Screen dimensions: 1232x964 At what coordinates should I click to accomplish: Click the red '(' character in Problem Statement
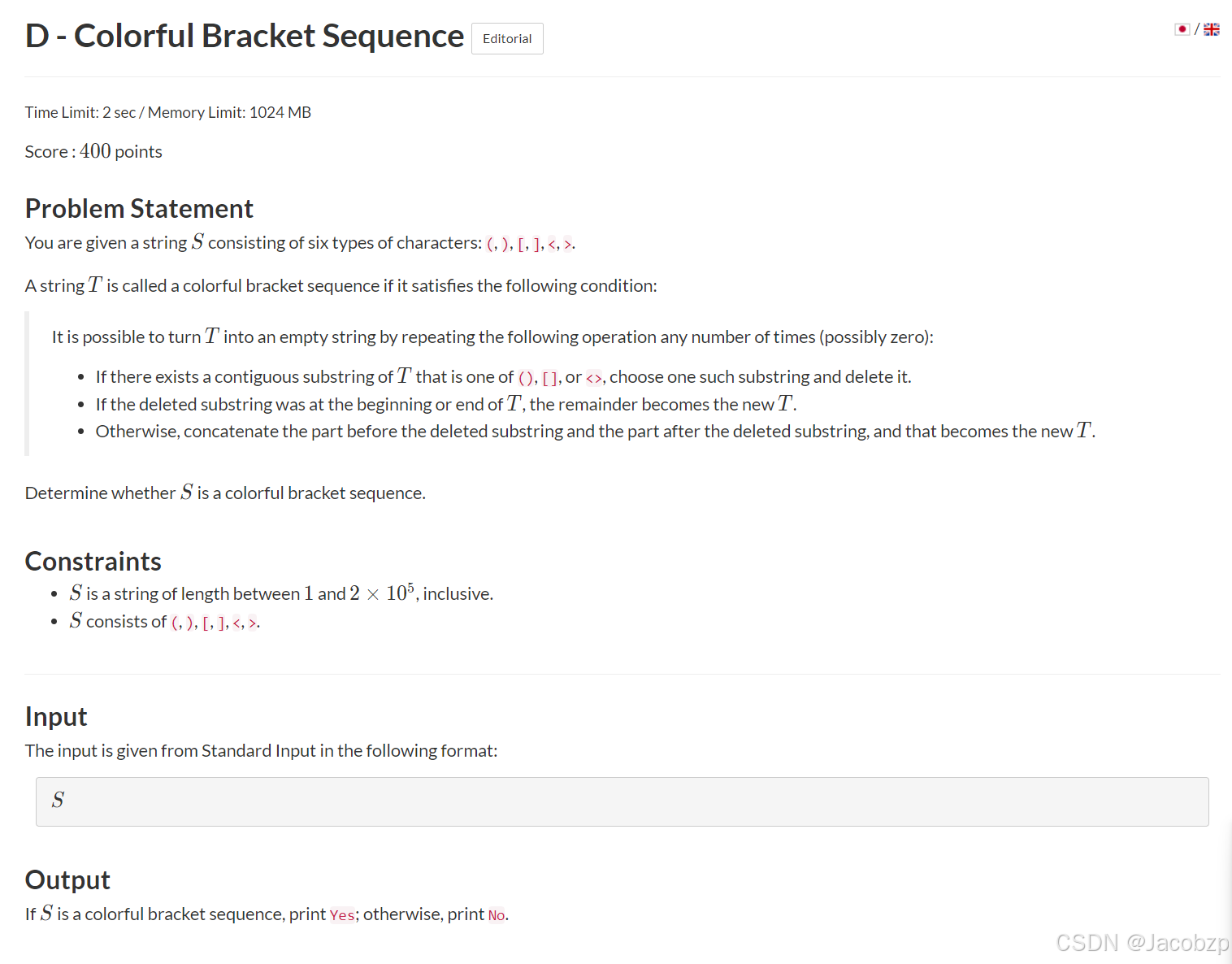490,243
